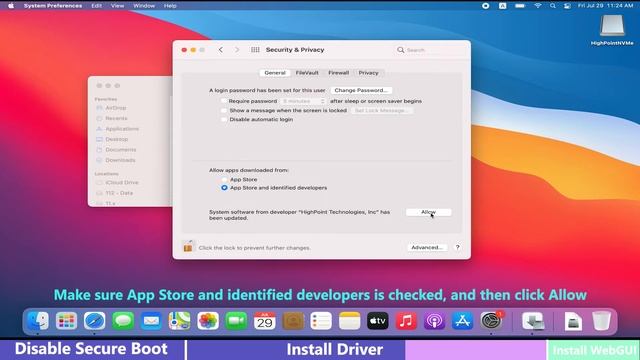Open App Store in dock
This screenshot has width=640, height=360.
click(462, 321)
